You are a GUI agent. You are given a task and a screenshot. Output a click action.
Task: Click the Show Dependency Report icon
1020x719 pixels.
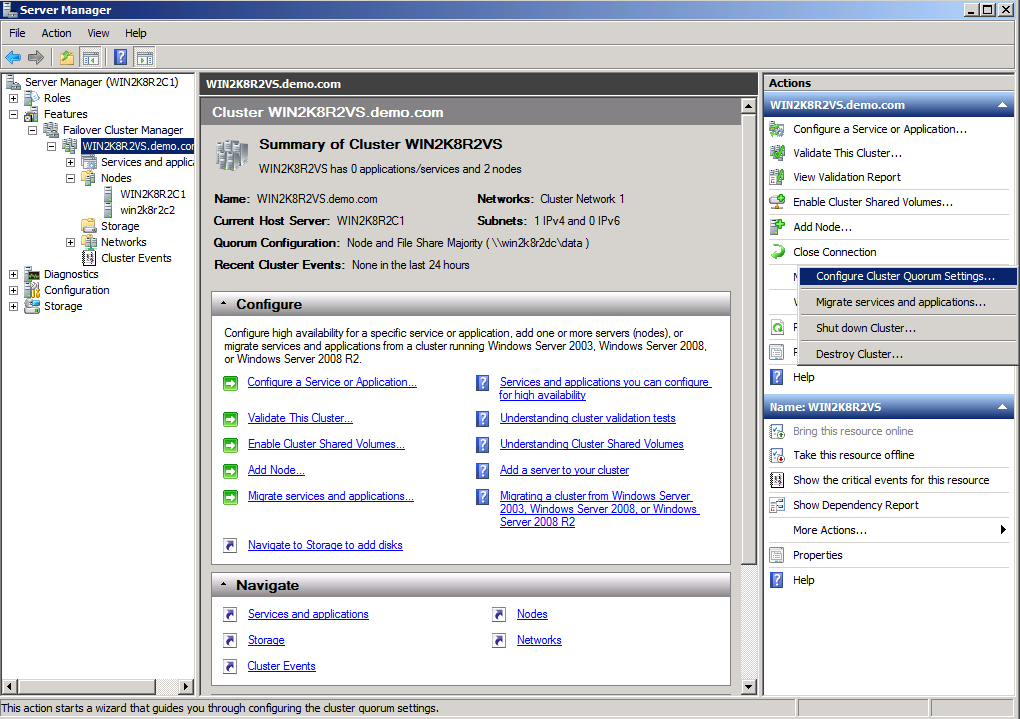778,504
